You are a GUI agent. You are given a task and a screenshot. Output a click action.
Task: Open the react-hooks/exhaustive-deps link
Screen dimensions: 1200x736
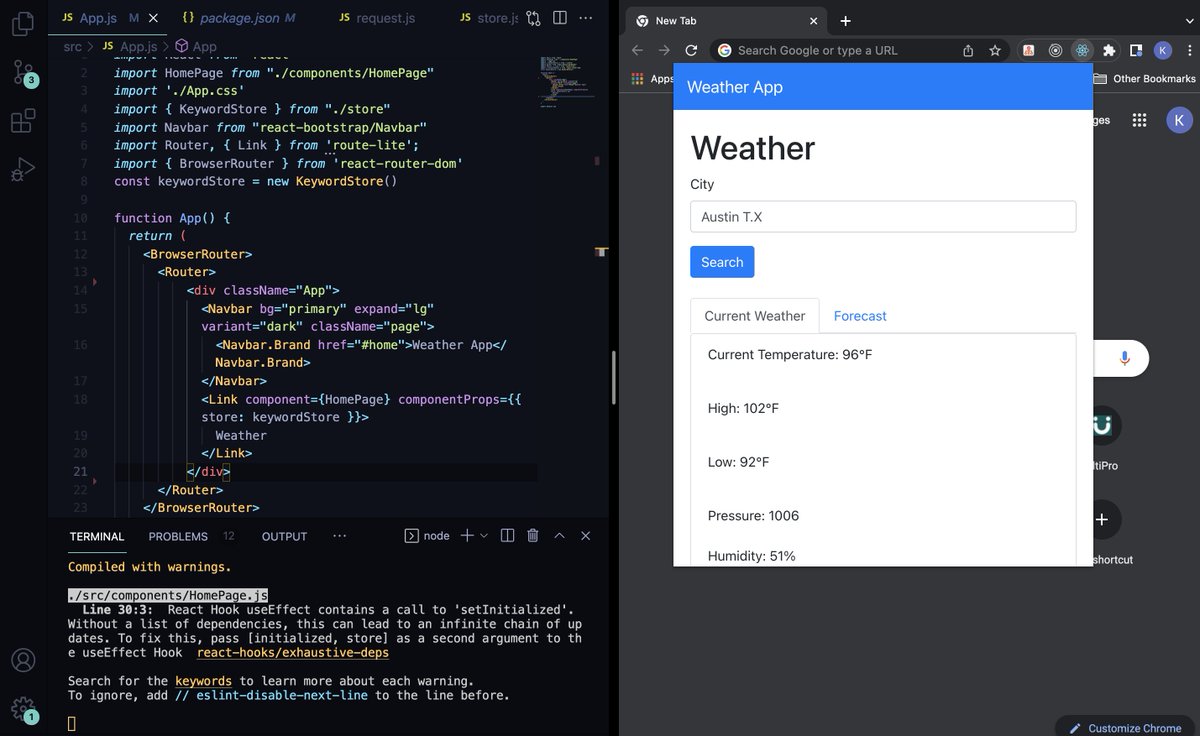(x=292, y=653)
